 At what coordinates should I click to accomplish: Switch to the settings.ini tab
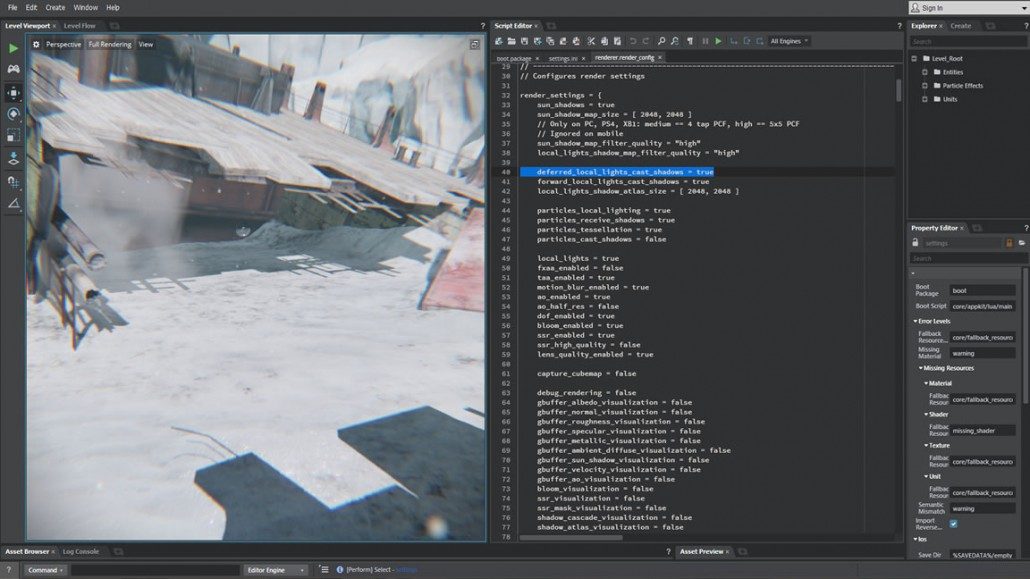(x=562, y=58)
